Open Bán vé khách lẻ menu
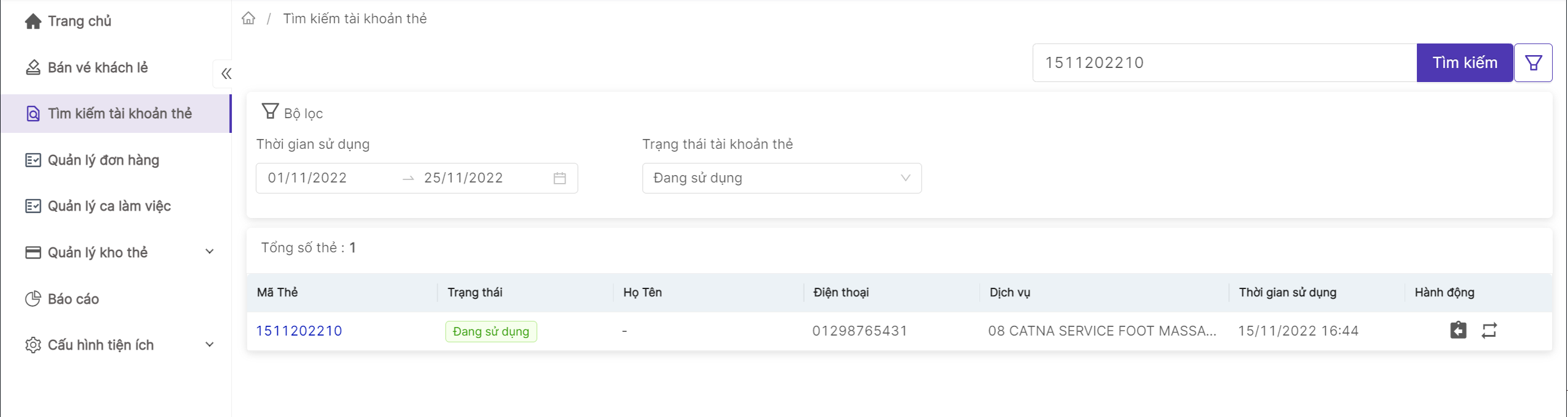This screenshot has height=417, width=1568. (x=98, y=67)
